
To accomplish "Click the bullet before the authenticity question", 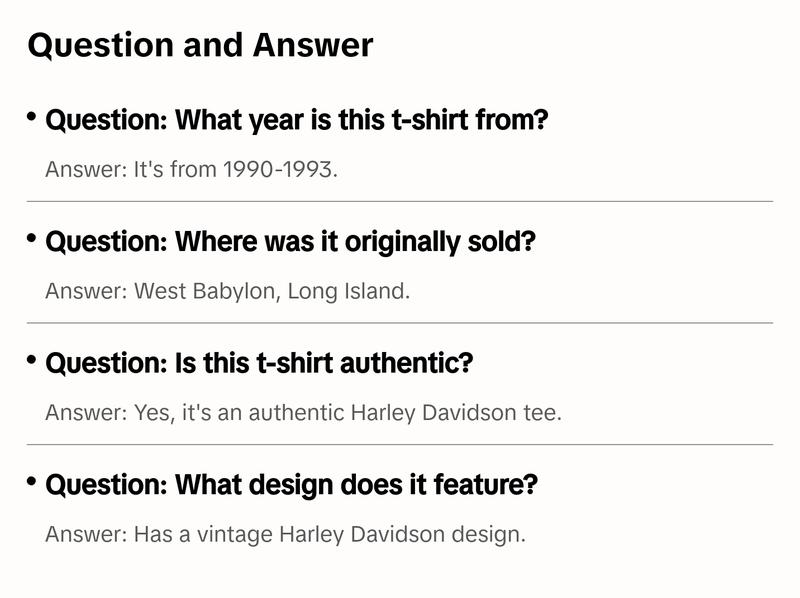I will pos(33,360).
